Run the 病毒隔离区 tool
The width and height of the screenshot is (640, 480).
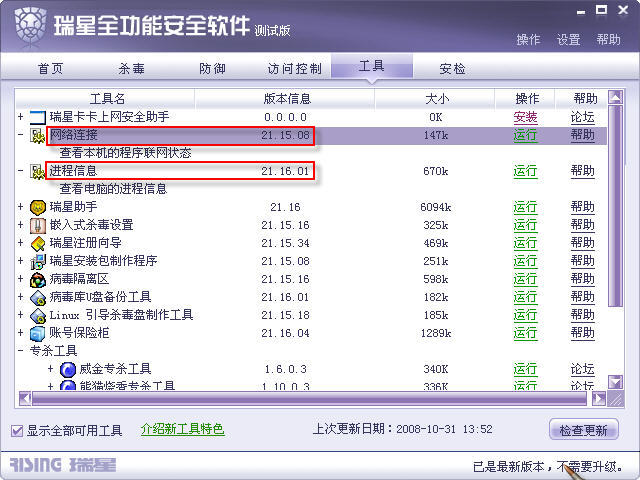point(525,280)
